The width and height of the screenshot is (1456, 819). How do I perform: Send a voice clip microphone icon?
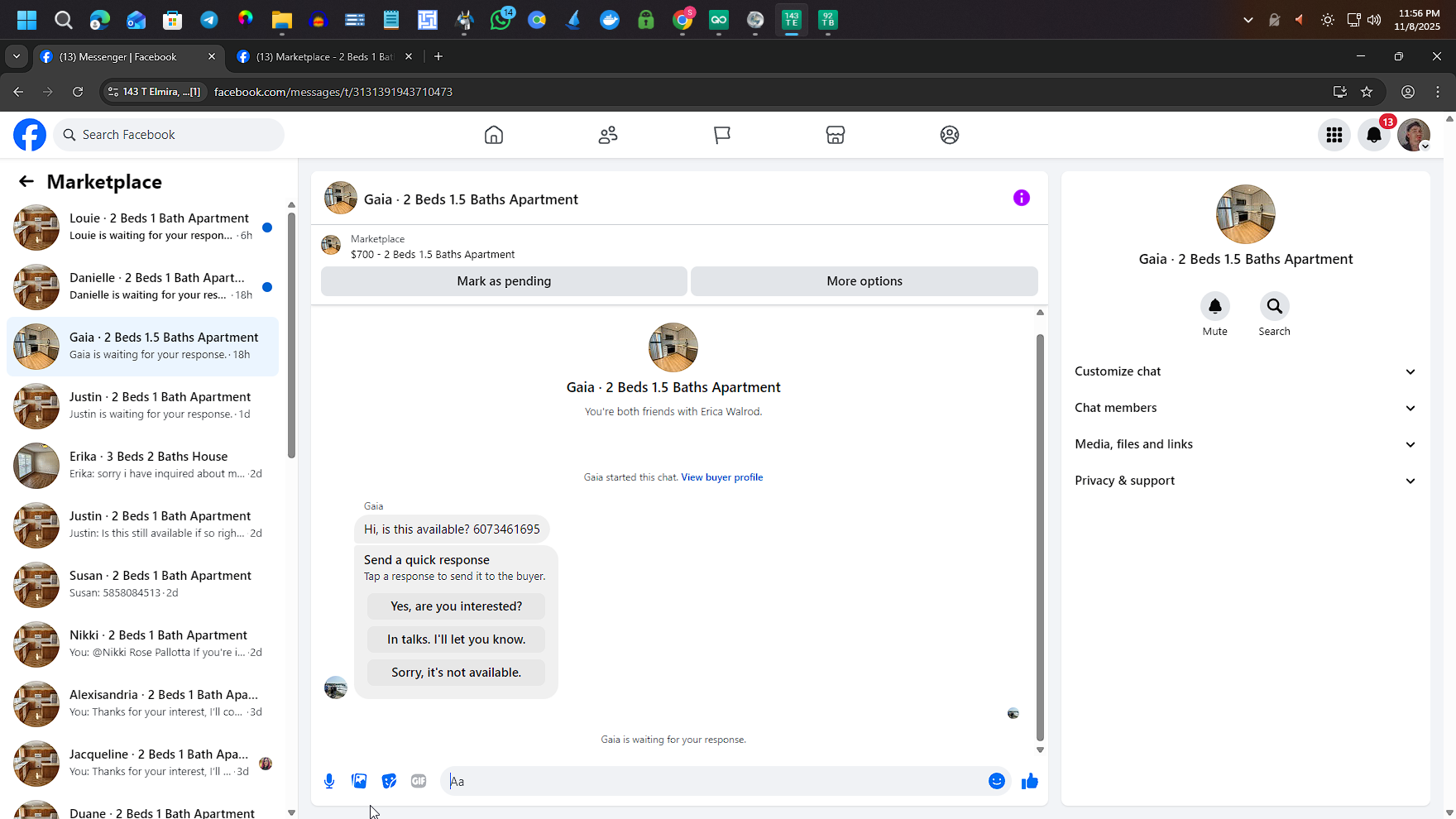point(329,781)
